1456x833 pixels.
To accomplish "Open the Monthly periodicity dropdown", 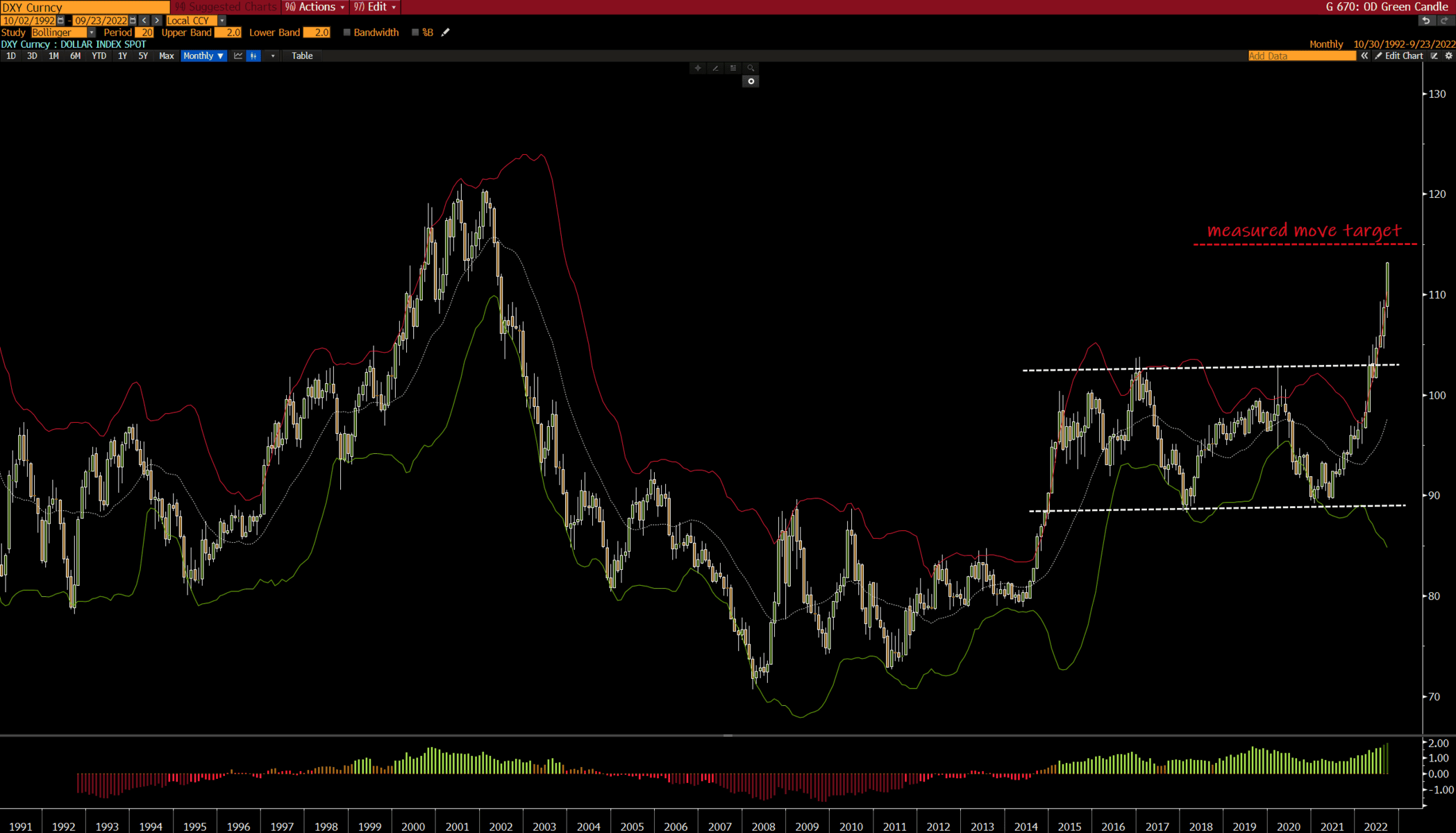I will (203, 56).
